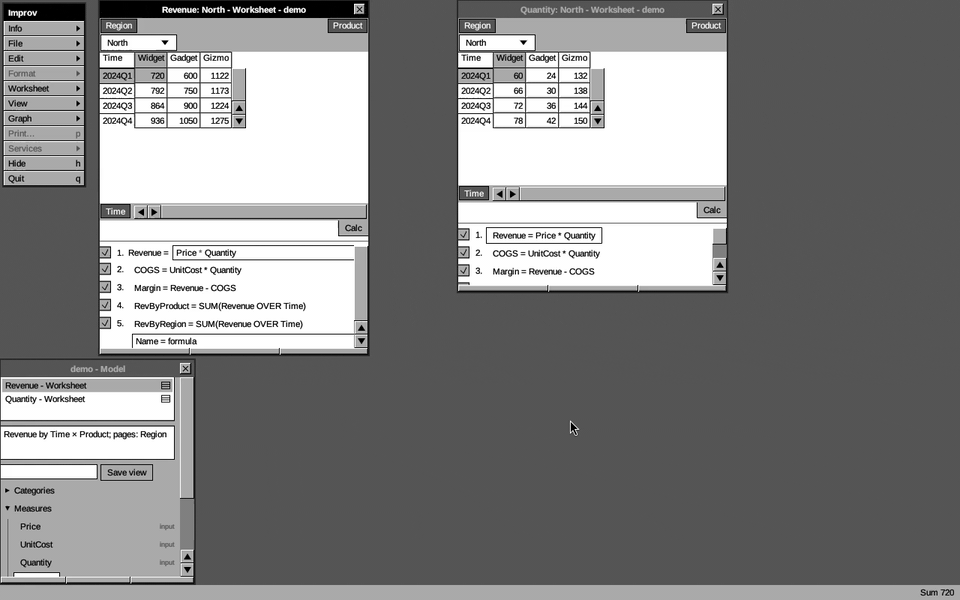The height and width of the screenshot is (600, 960).
Task: Collapse the Measures tree section
Action: [x=7, y=508]
